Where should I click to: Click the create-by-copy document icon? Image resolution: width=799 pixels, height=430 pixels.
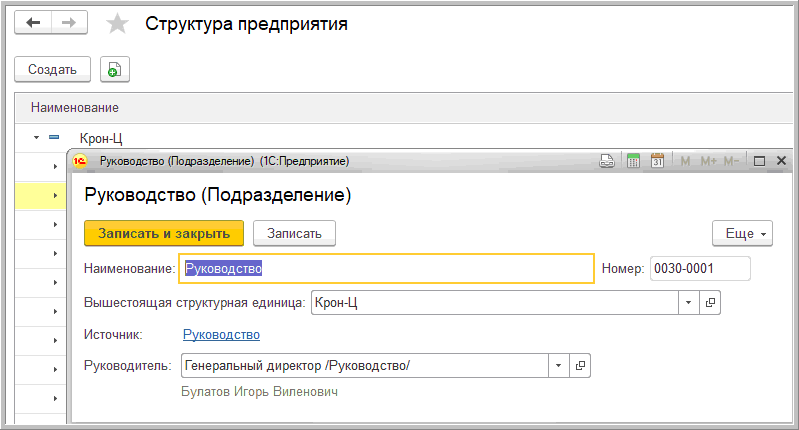115,69
